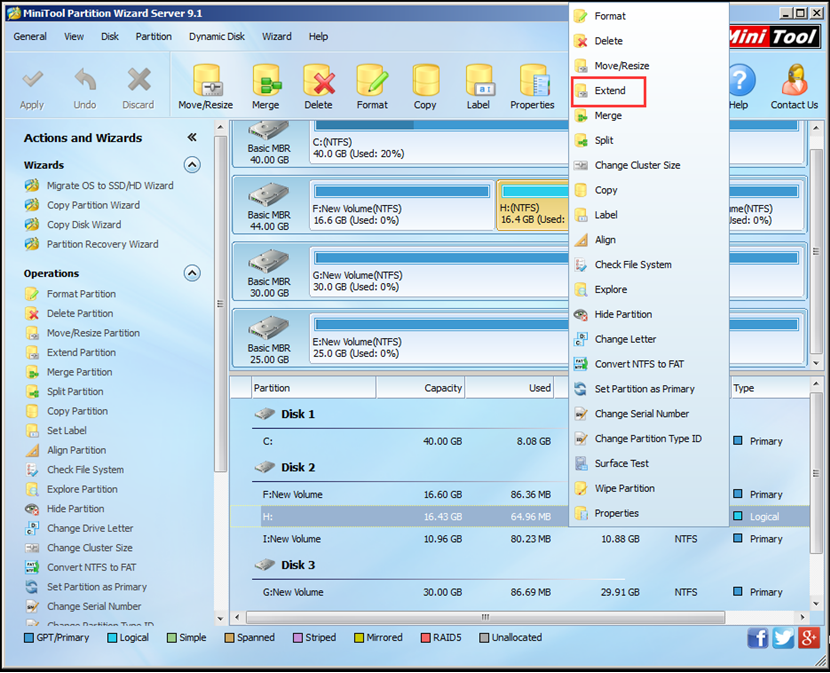
Task: Open the Facebook share icon
Action: coord(757,638)
